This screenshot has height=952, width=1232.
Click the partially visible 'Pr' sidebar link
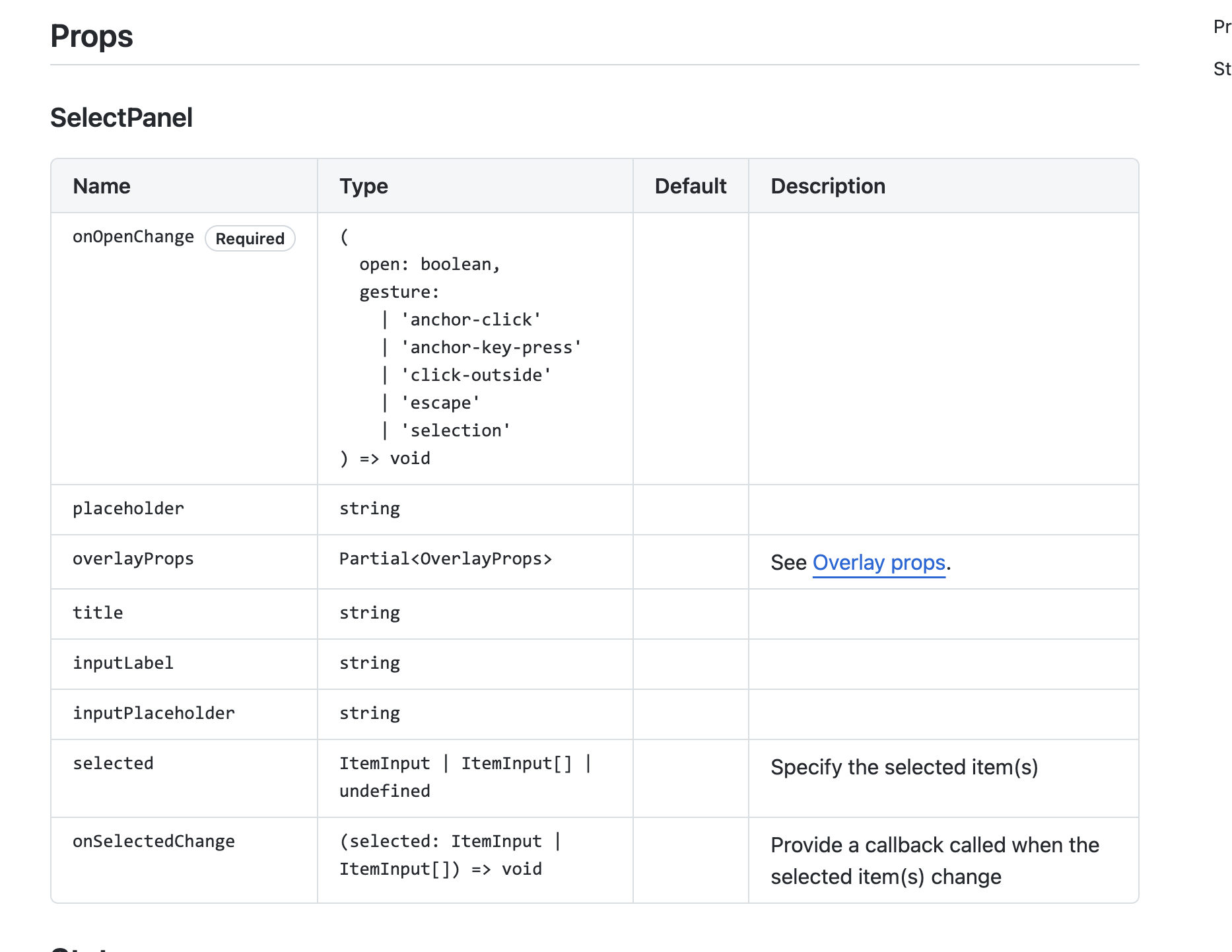click(1222, 27)
